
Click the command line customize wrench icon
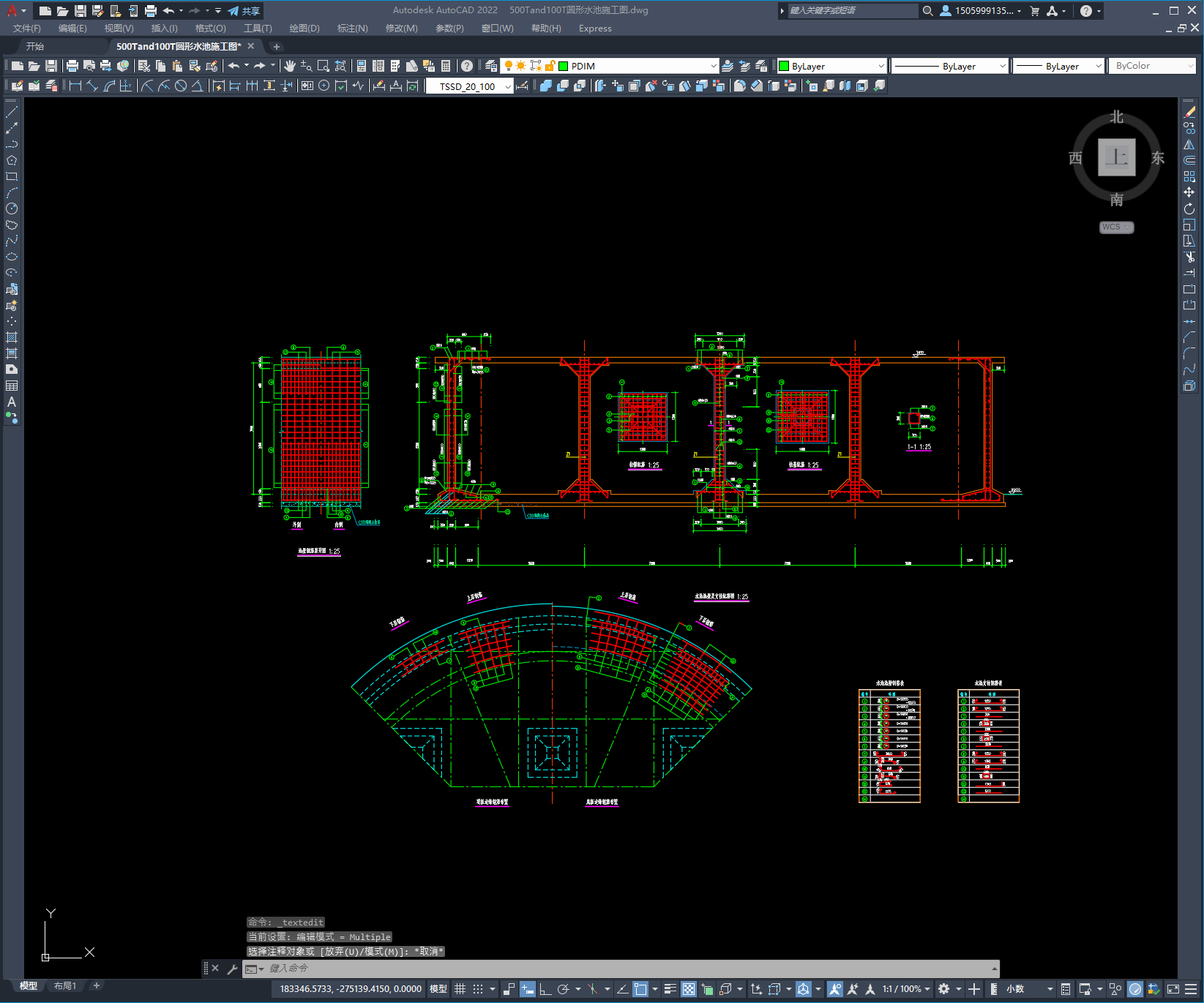pos(233,969)
